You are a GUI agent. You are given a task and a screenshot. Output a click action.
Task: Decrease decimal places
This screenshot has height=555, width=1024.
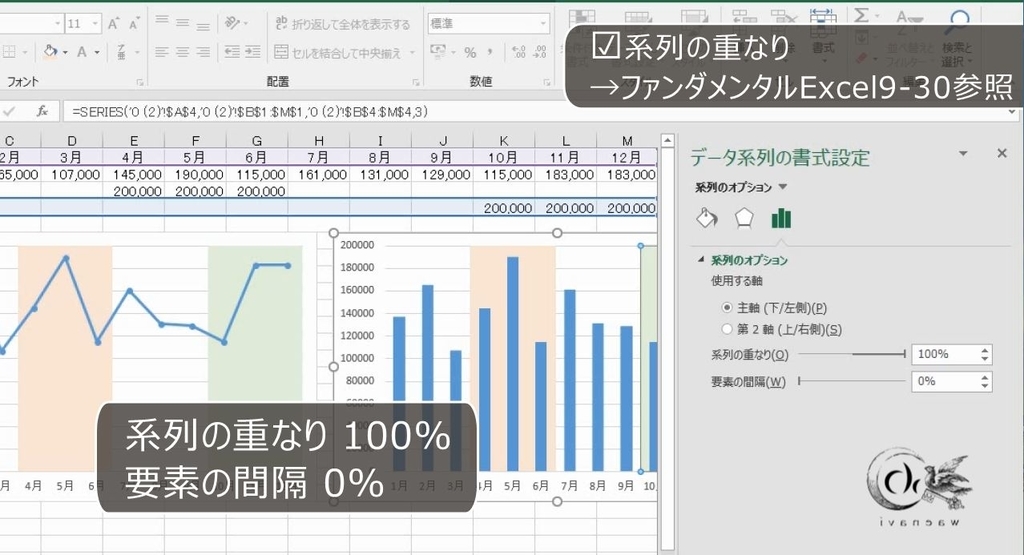pyautogui.click(x=540, y=52)
